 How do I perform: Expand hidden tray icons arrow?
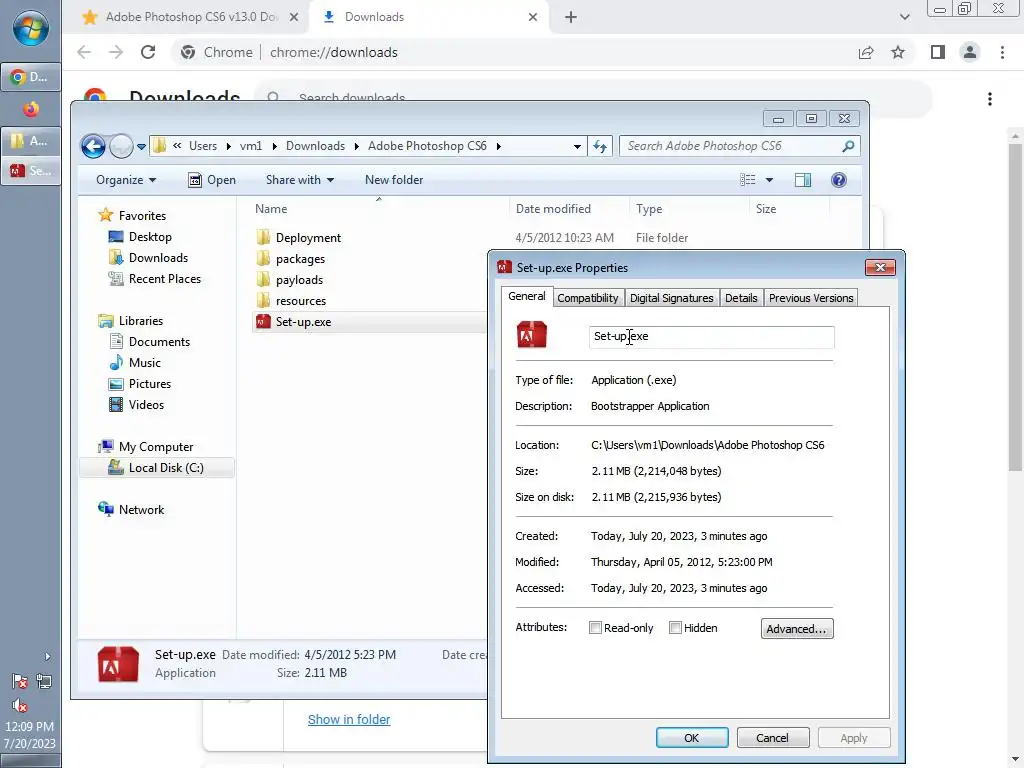coord(47,656)
